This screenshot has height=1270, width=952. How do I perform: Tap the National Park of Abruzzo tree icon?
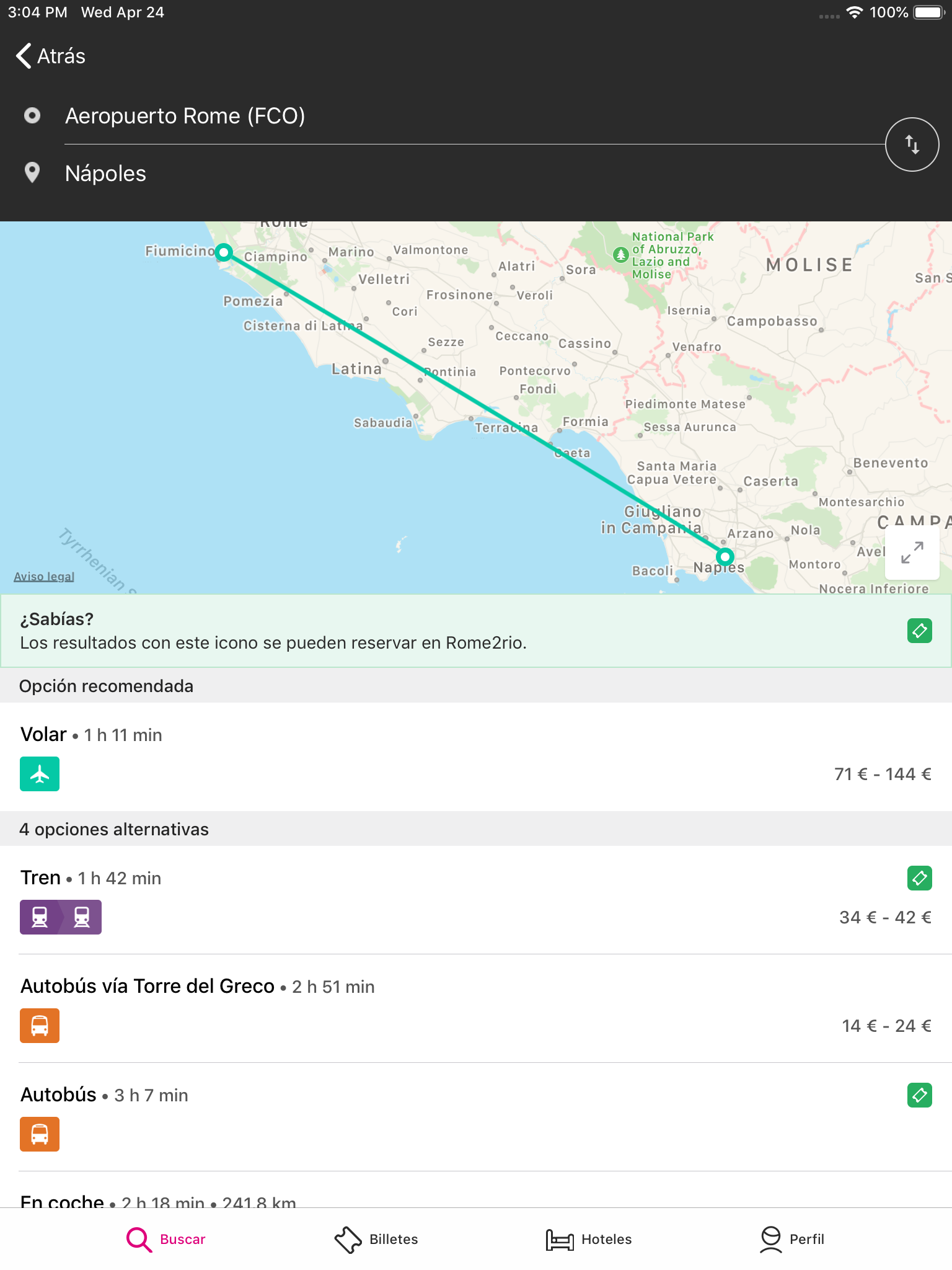(621, 254)
